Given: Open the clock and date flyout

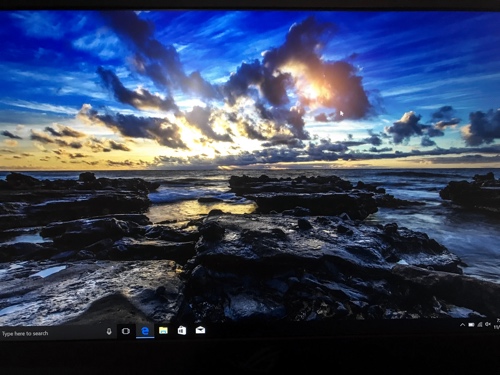Looking at the screenshot, I should coord(497,324).
